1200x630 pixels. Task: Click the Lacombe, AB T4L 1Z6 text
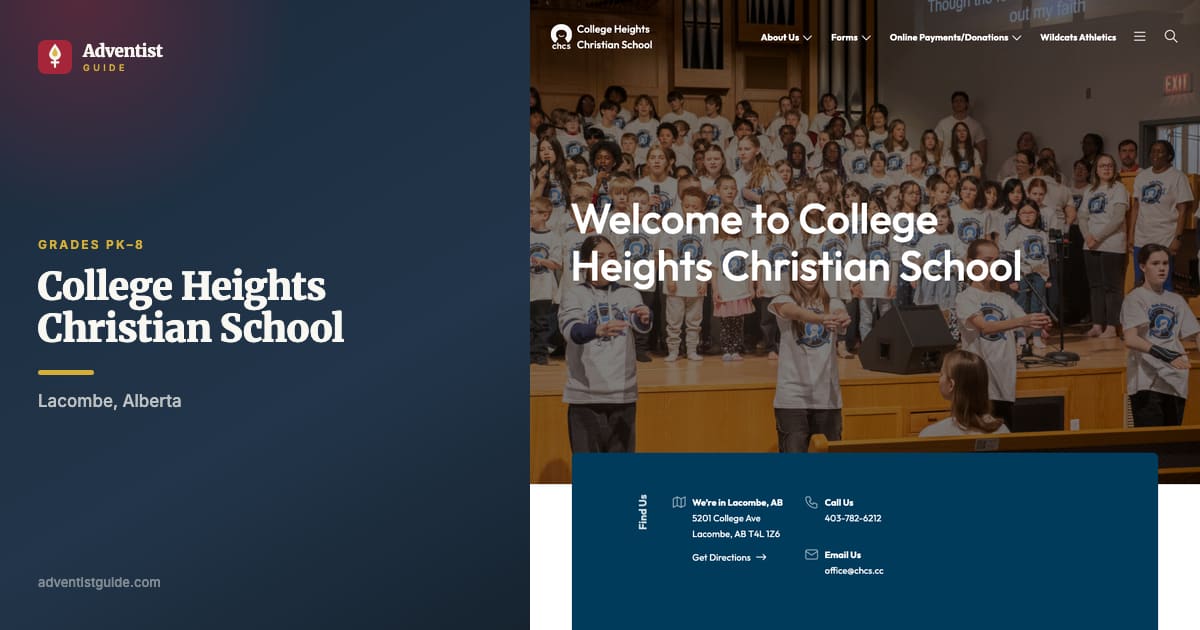click(736, 533)
